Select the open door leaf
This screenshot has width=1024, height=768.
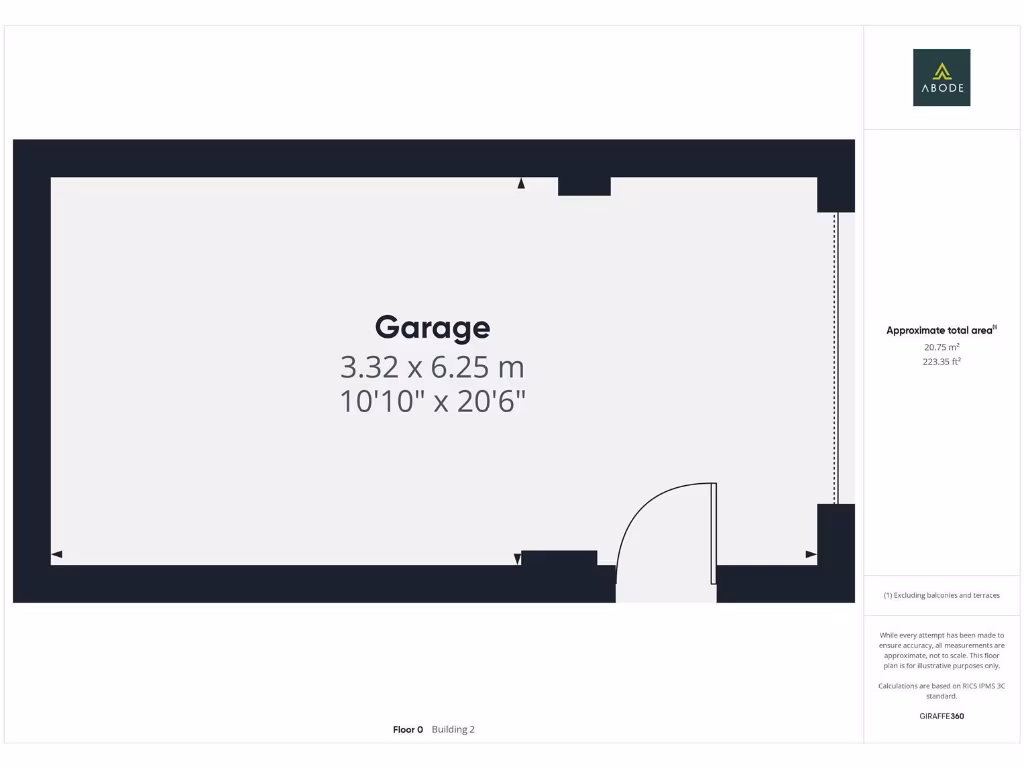click(x=713, y=534)
